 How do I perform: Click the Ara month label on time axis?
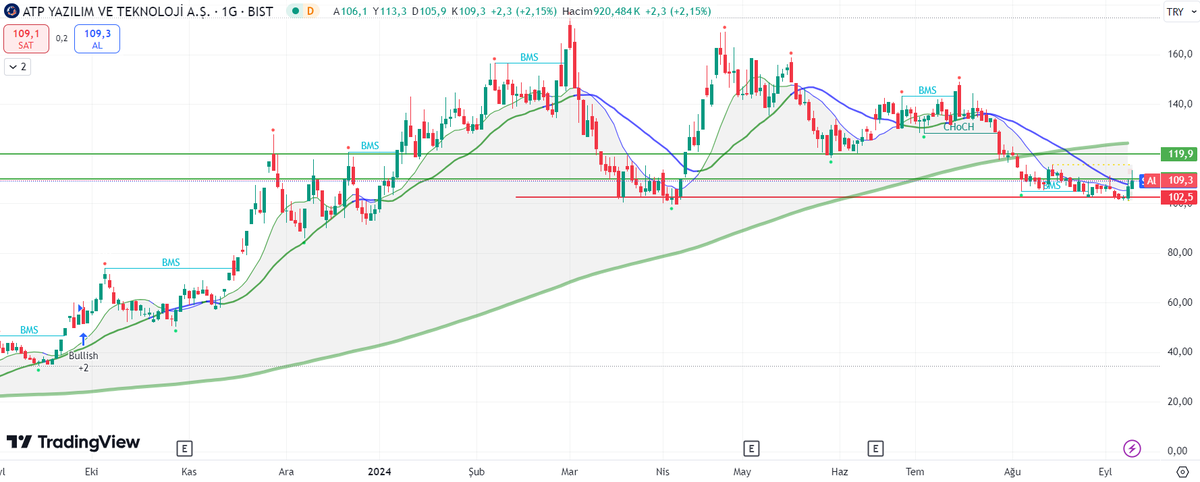coord(286,471)
